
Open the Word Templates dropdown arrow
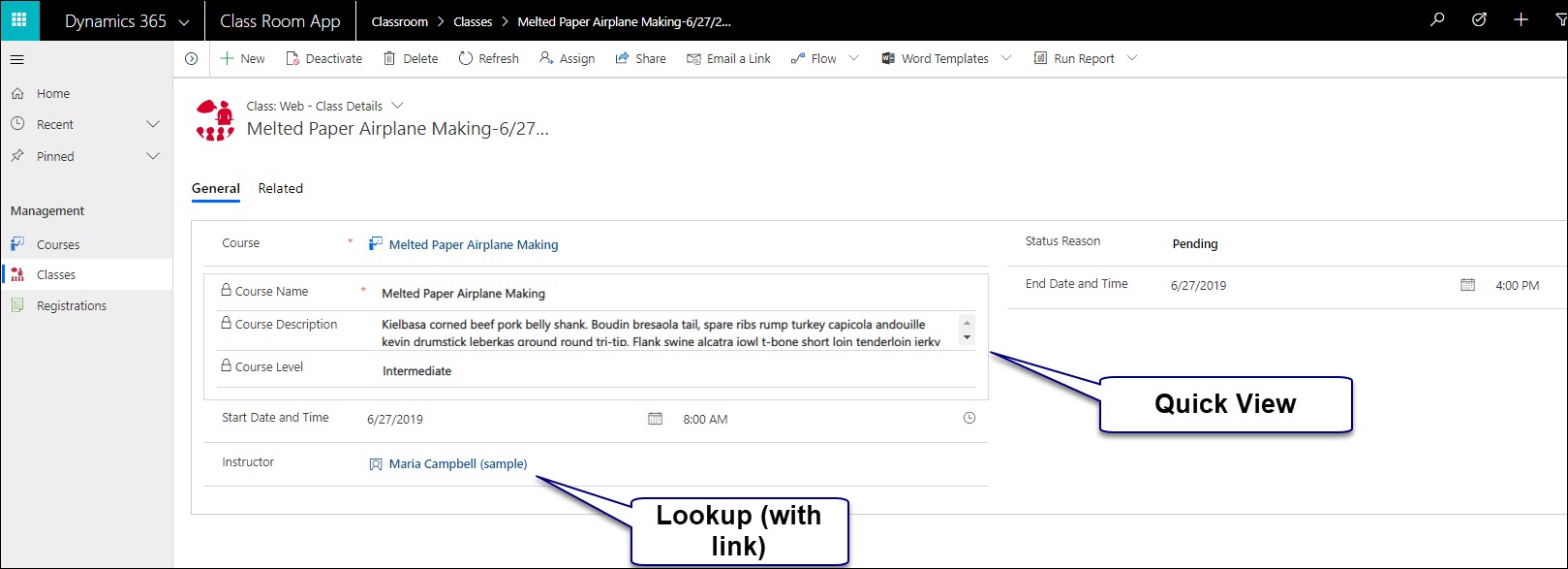[x=1005, y=58]
